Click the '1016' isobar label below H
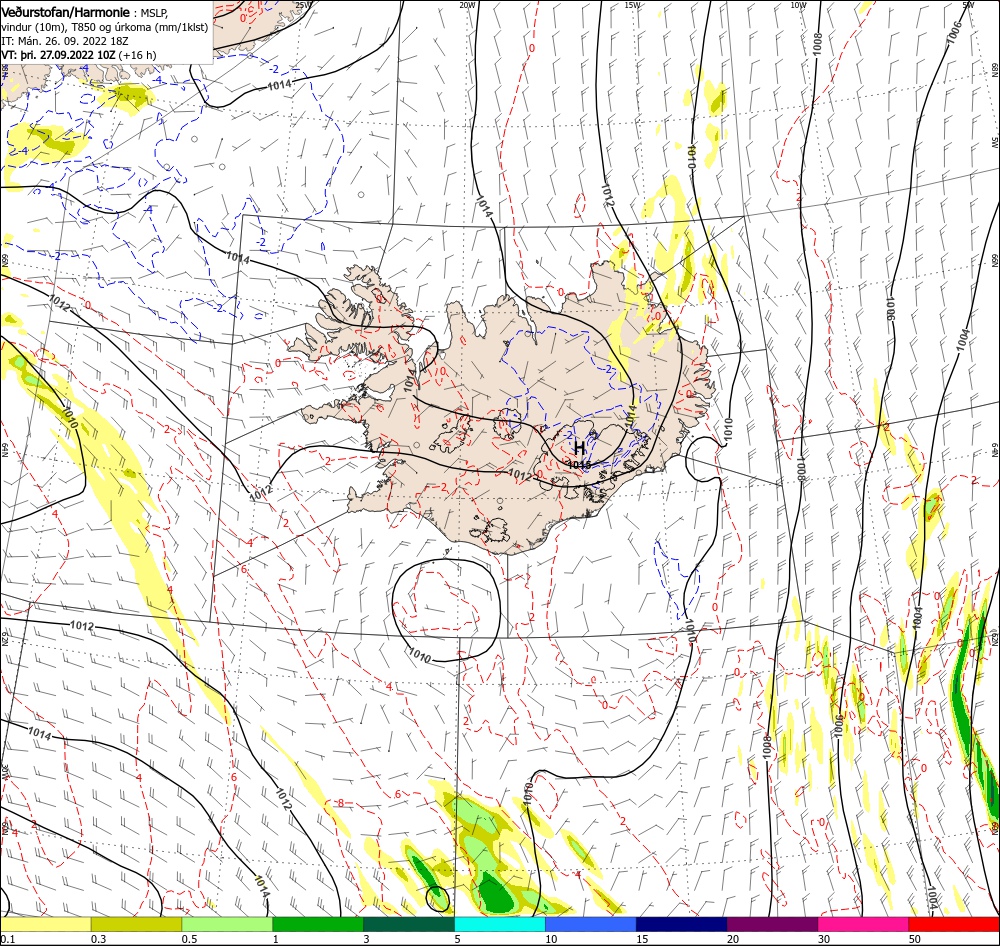This screenshot has width=1000, height=946. pyautogui.click(x=579, y=465)
